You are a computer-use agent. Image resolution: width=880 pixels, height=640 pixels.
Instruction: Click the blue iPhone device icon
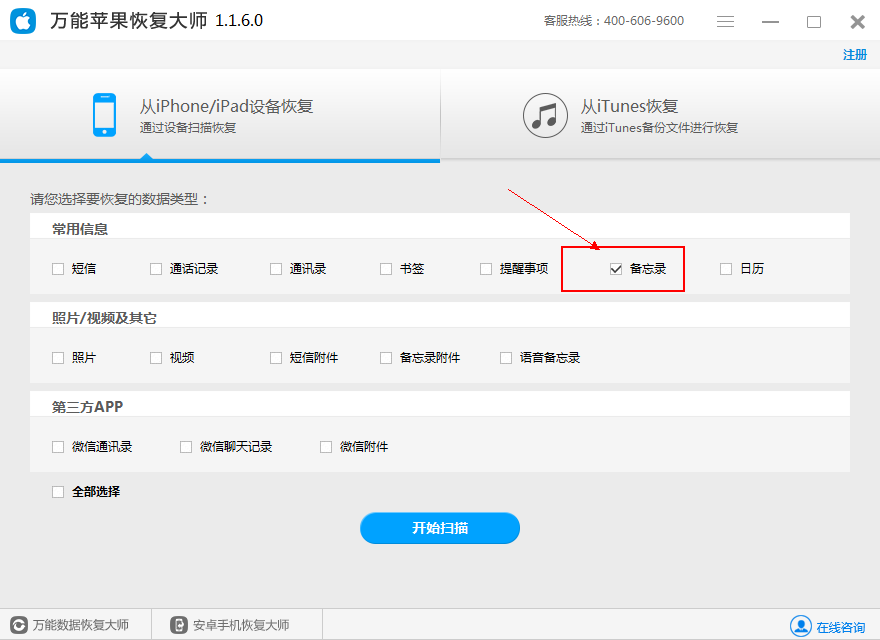(x=104, y=115)
